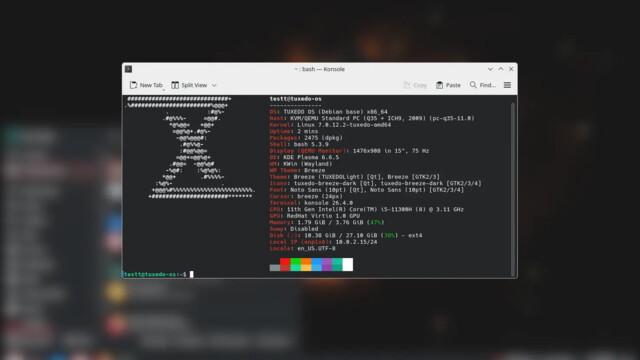This screenshot has height=360, width=640.
Task: Click the 'Kernel: Linux' line
Action: [x=330, y=124]
